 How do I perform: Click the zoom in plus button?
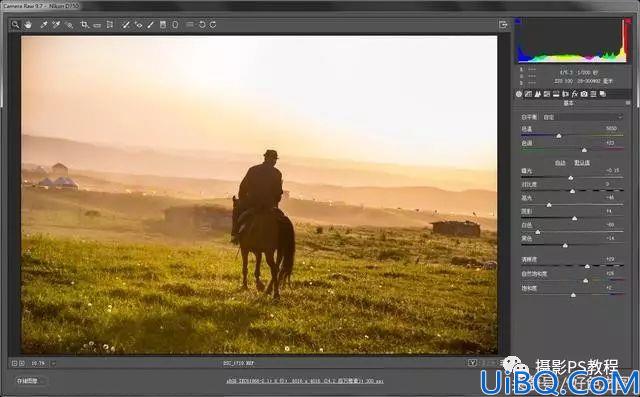click(x=22, y=363)
